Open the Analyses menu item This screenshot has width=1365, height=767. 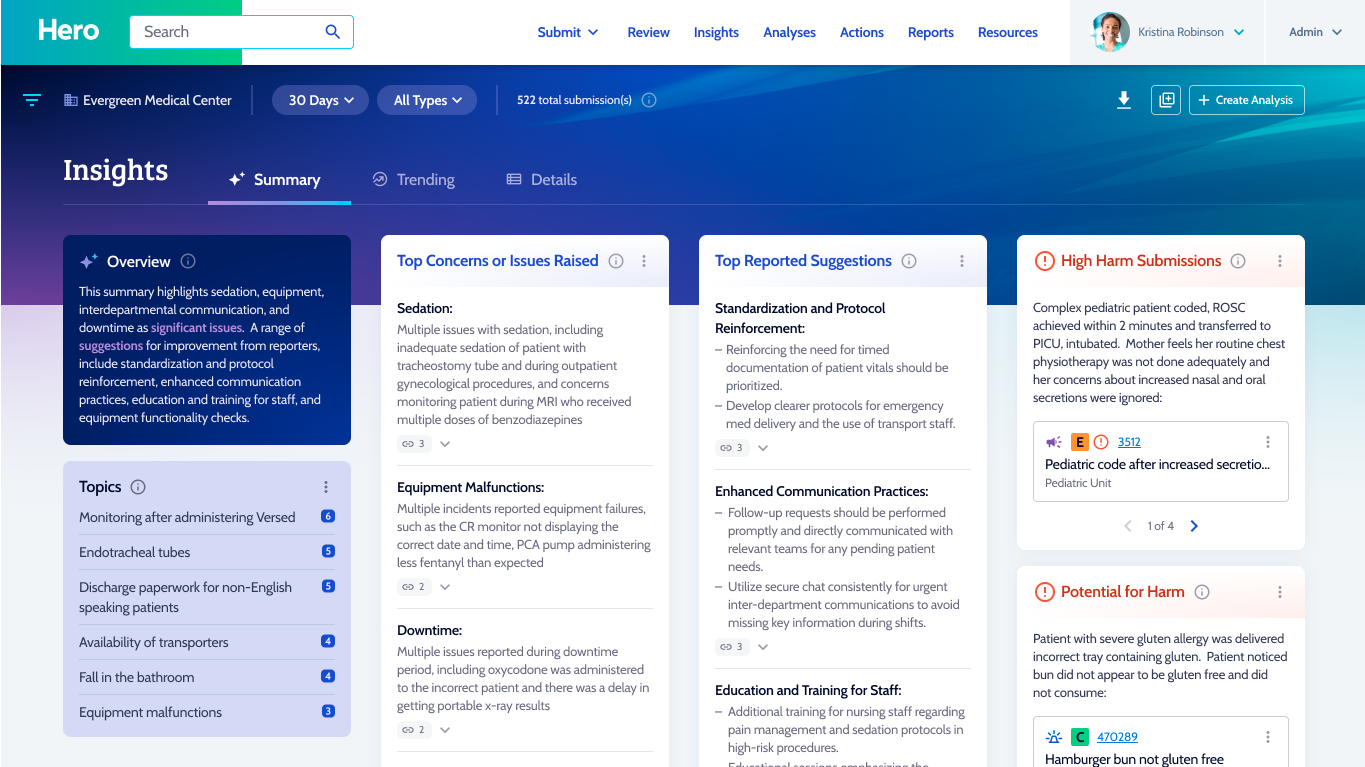pos(789,32)
